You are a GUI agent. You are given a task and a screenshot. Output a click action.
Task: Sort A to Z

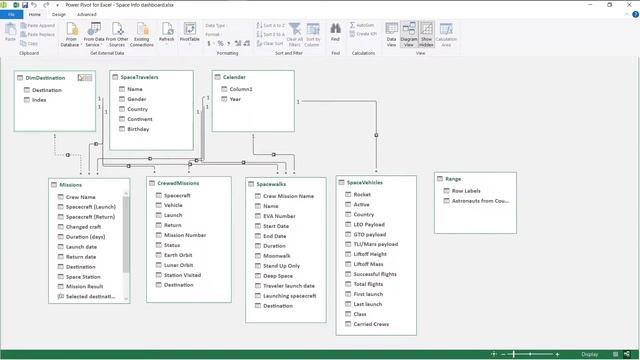click(271, 25)
